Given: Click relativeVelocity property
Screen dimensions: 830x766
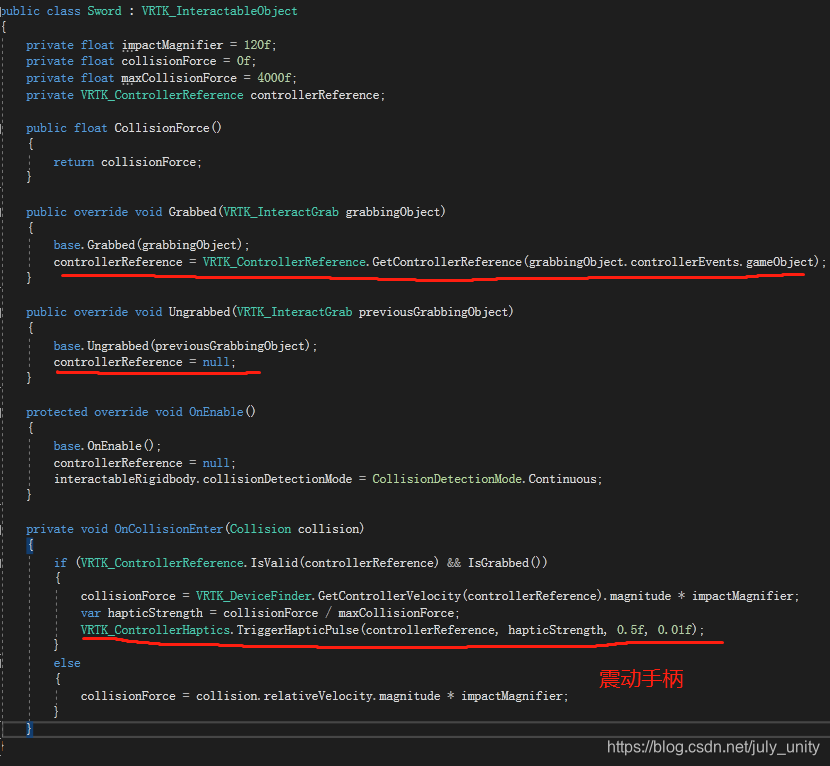Looking at the screenshot, I should [x=318, y=696].
